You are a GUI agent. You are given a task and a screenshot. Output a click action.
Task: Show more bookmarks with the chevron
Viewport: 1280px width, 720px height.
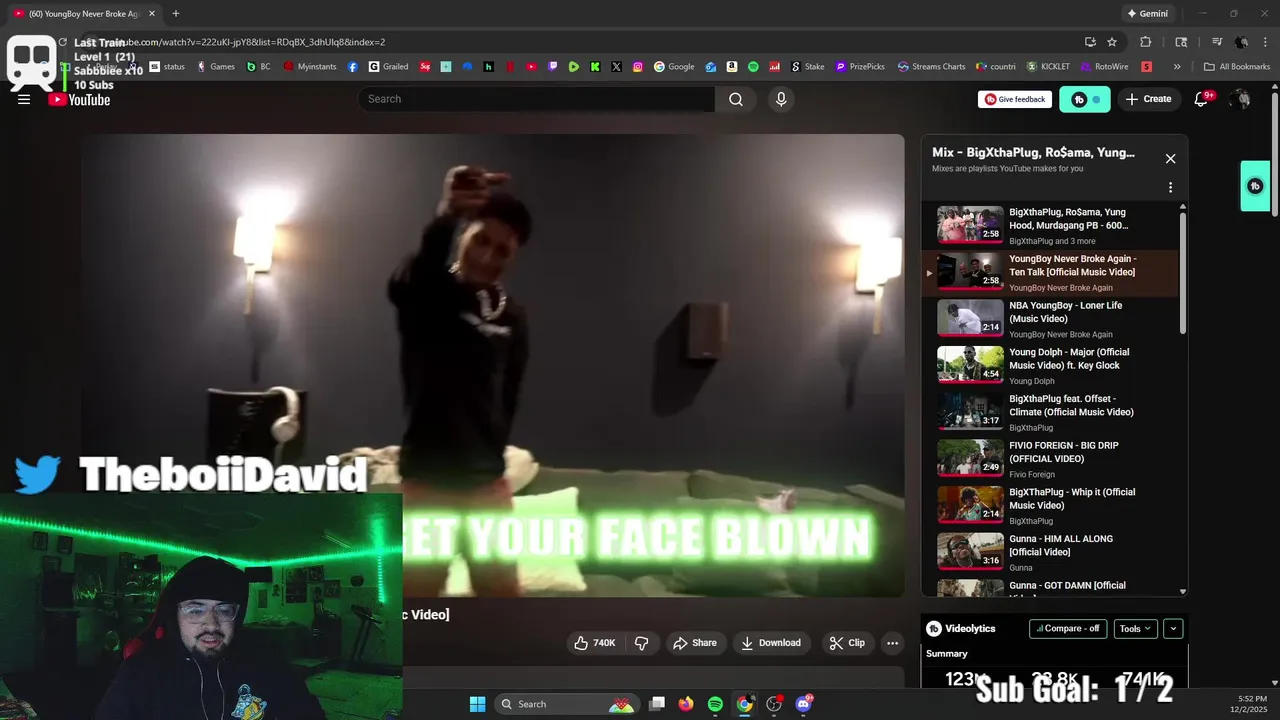[1177, 67]
